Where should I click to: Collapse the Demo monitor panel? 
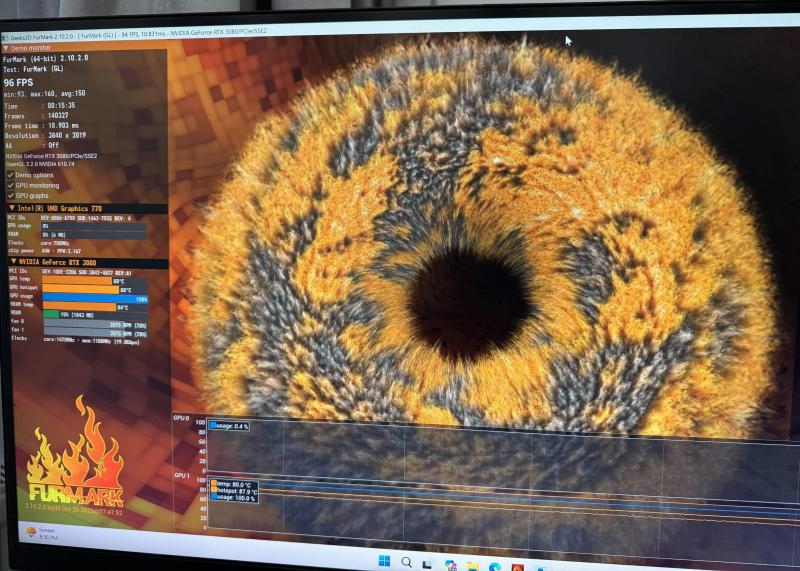(x=6, y=48)
